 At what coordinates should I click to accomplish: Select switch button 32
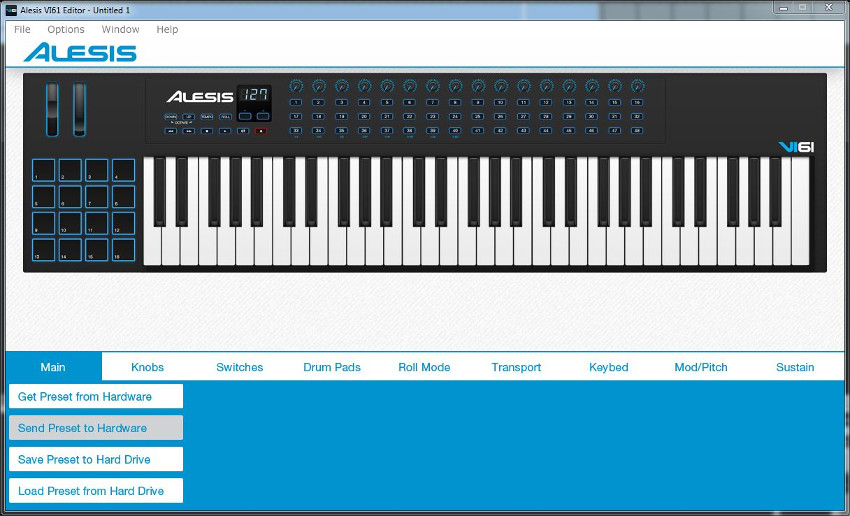coord(638,117)
